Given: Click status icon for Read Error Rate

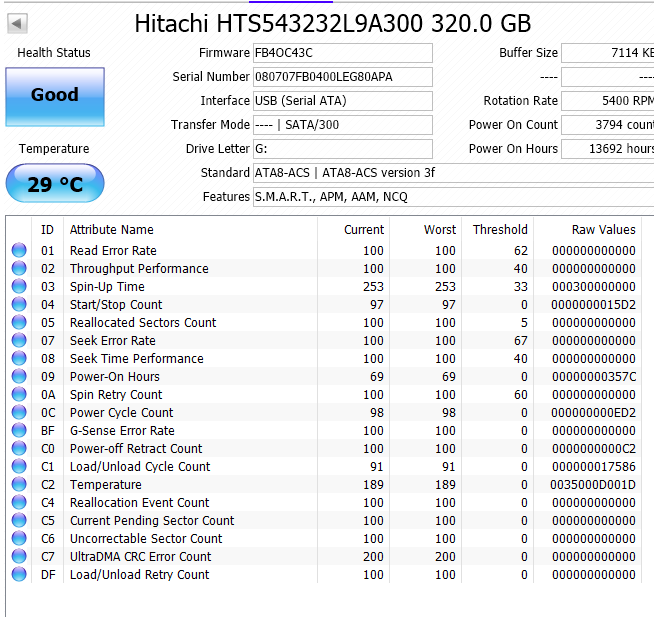Looking at the screenshot, I should [19, 250].
